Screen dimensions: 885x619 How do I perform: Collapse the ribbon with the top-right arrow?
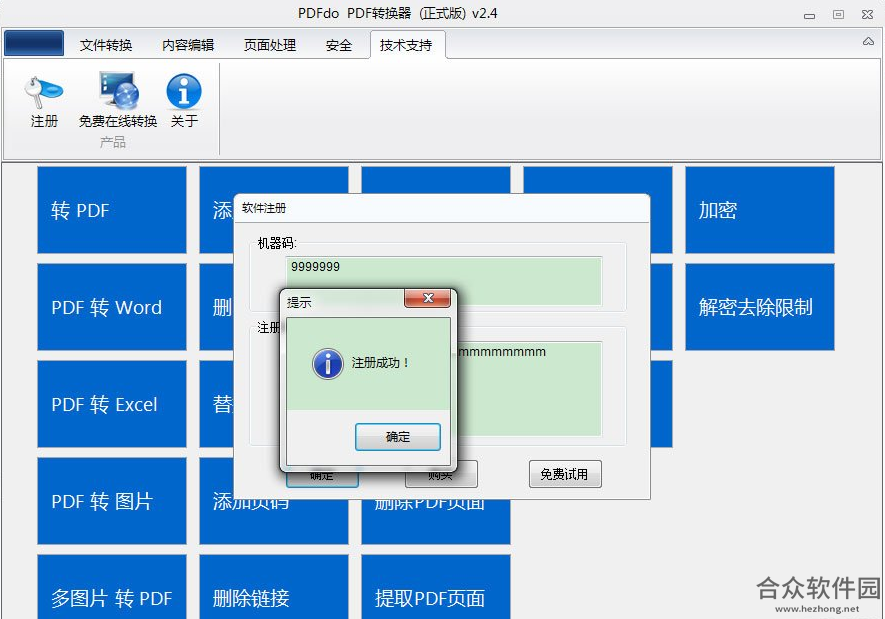[x=868, y=41]
